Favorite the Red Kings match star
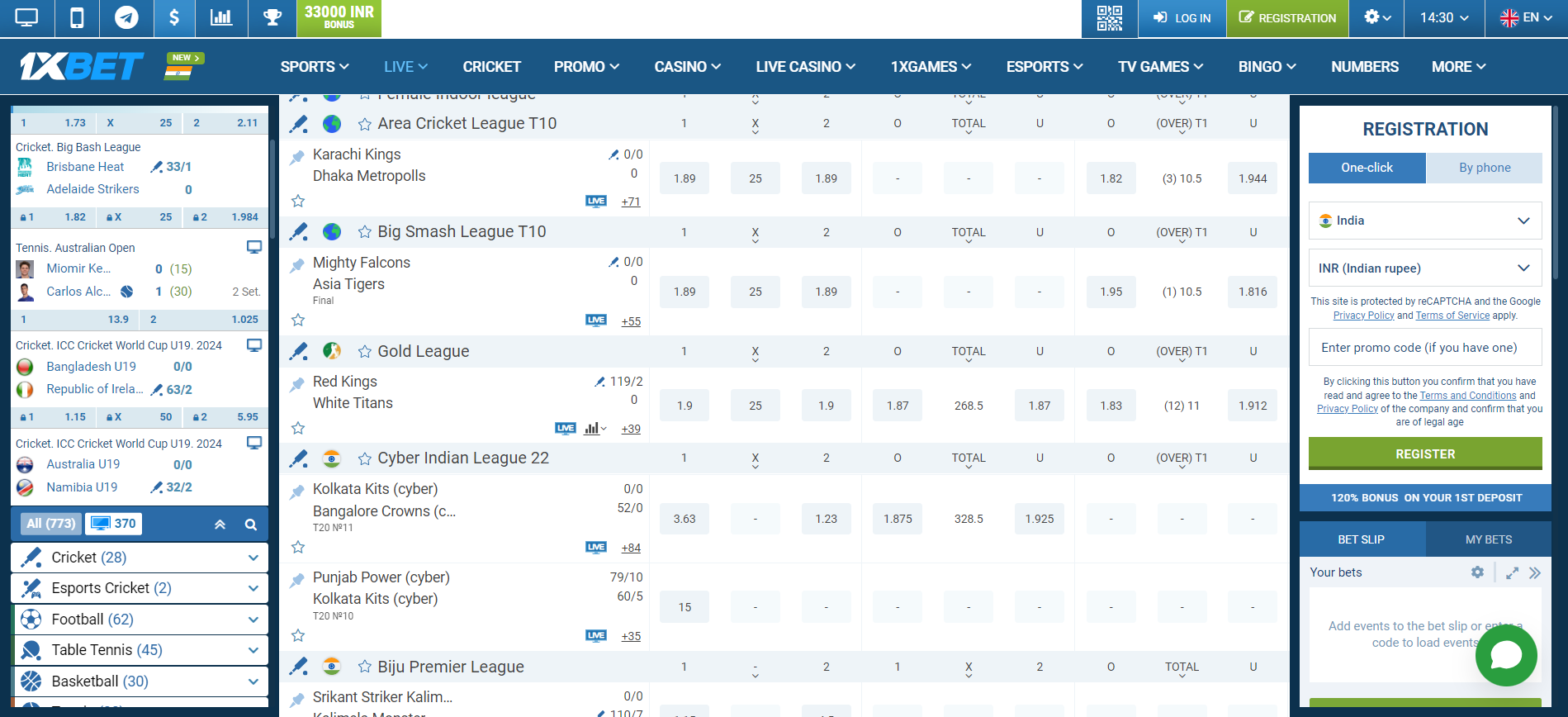The width and height of the screenshot is (1568, 717). tap(298, 428)
